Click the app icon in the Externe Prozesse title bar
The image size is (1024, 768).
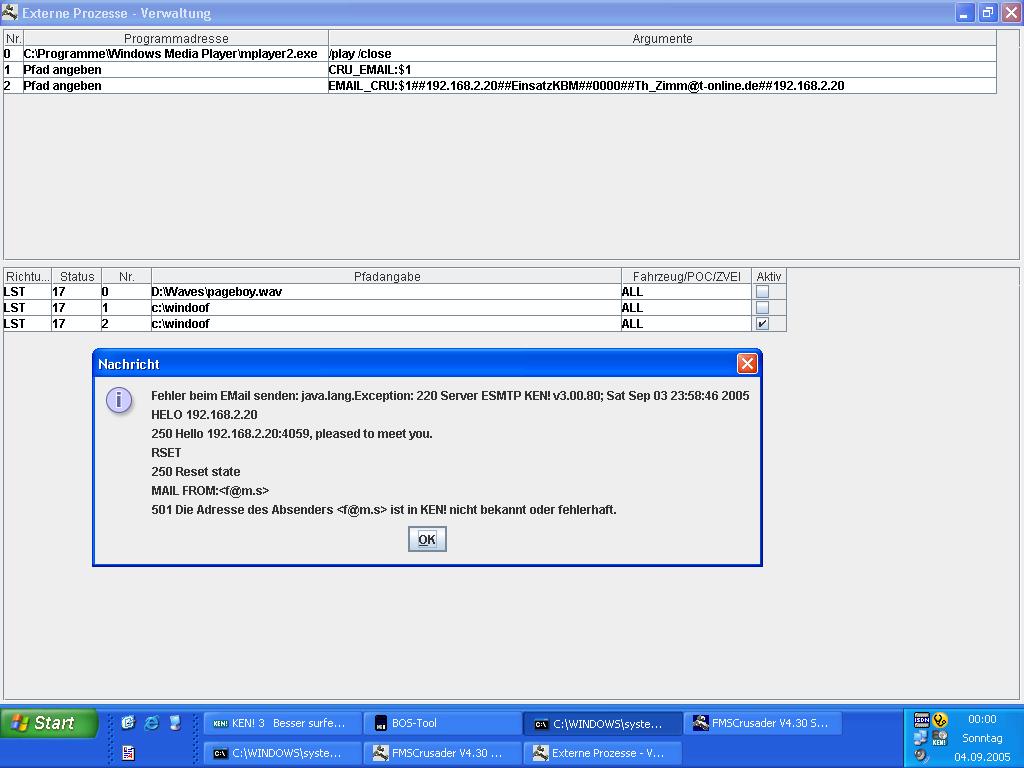coord(10,13)
